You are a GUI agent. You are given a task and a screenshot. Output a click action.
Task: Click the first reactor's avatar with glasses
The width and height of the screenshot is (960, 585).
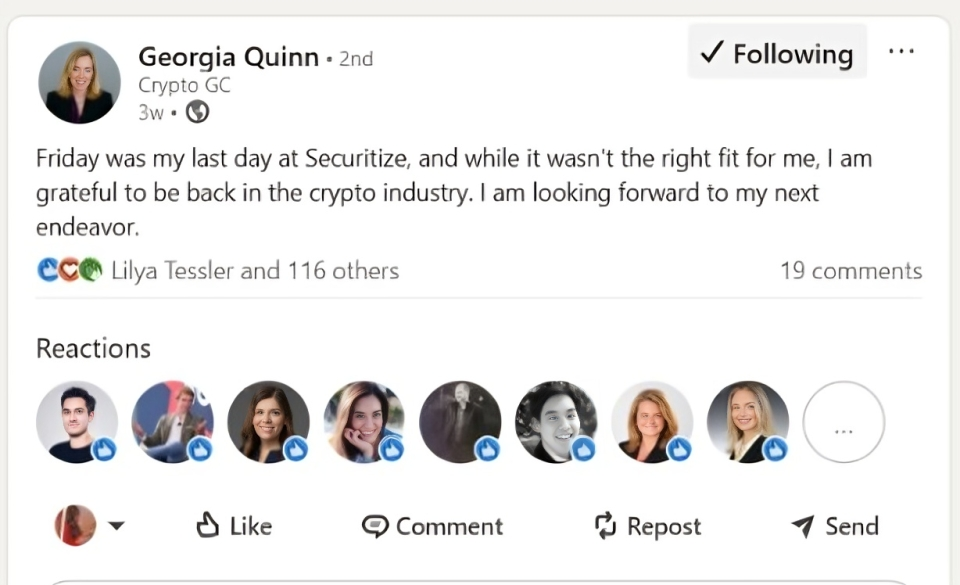click(x=77, y=422)
